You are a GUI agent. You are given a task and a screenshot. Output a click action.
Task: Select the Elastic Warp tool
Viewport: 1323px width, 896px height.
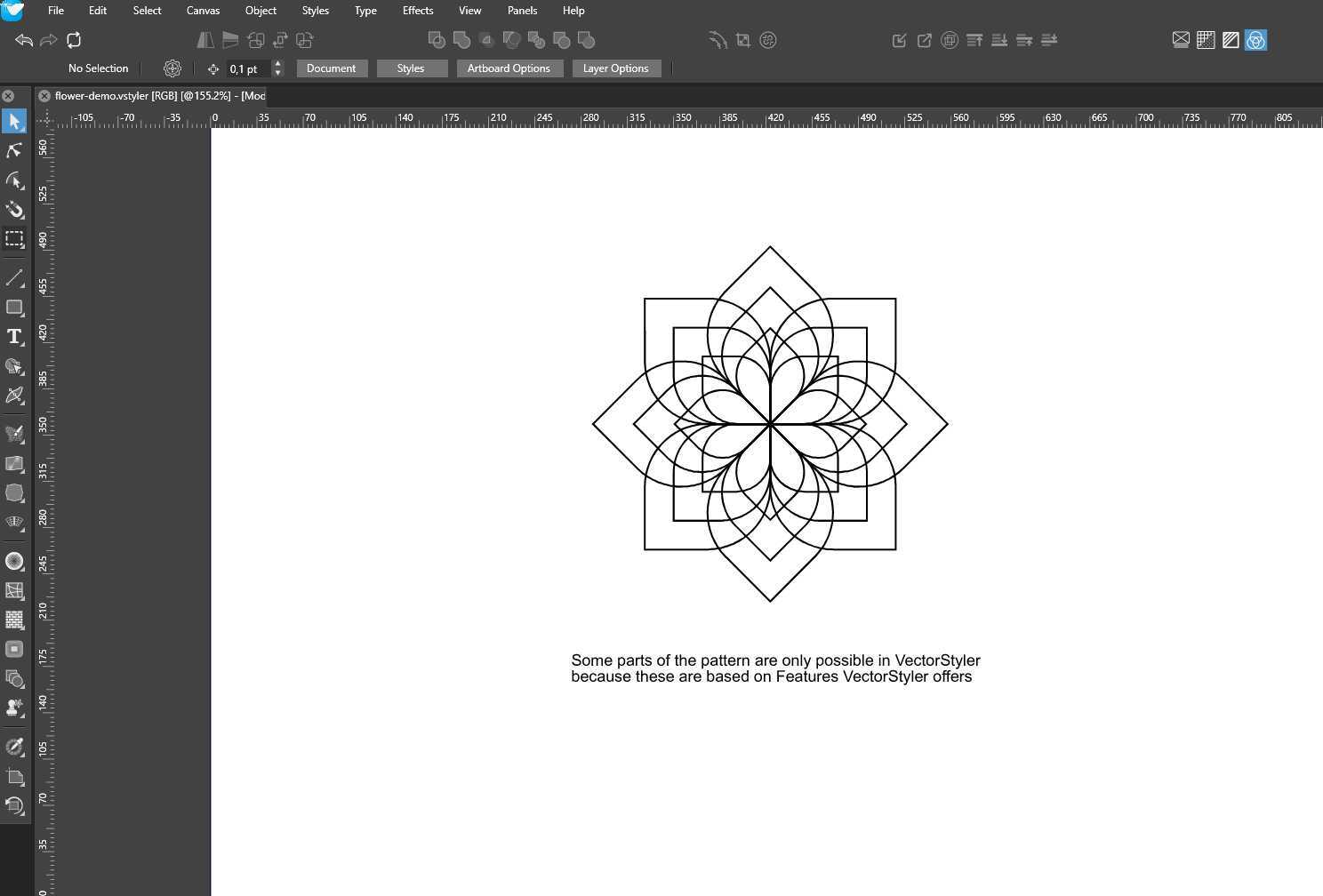coord(14,211)
